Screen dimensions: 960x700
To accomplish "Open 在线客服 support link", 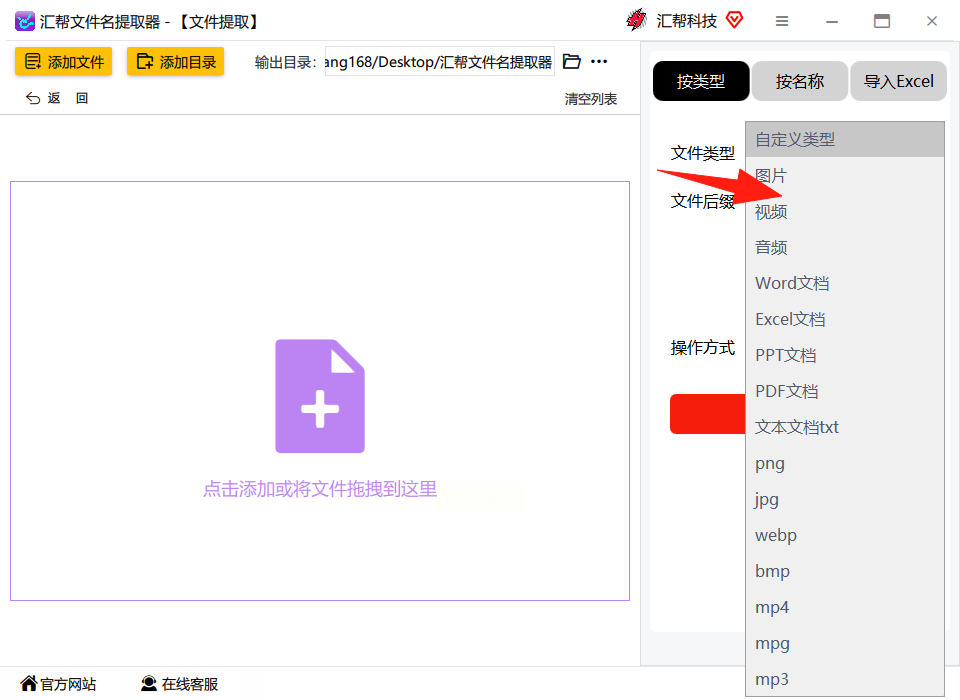I will 179,683.
